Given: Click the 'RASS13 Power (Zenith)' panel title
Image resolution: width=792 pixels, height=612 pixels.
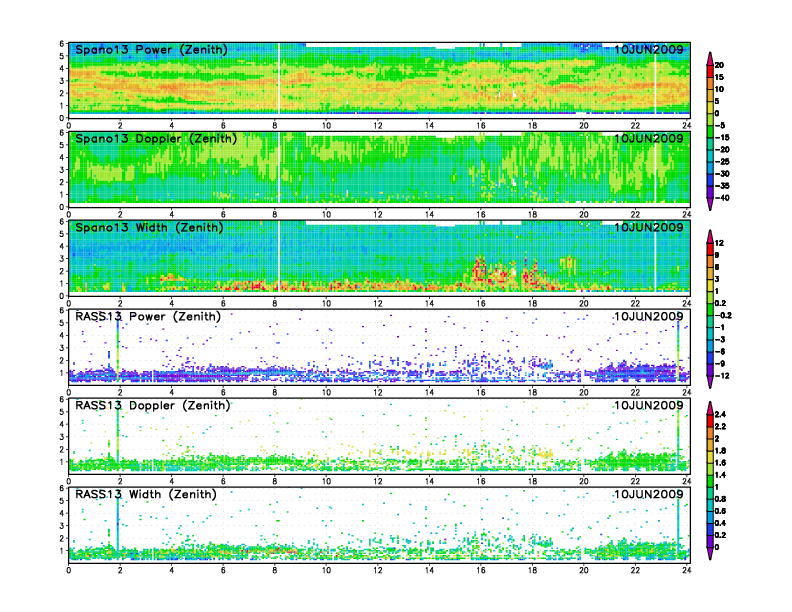Looking at the screenshot, I should [148, 317].
